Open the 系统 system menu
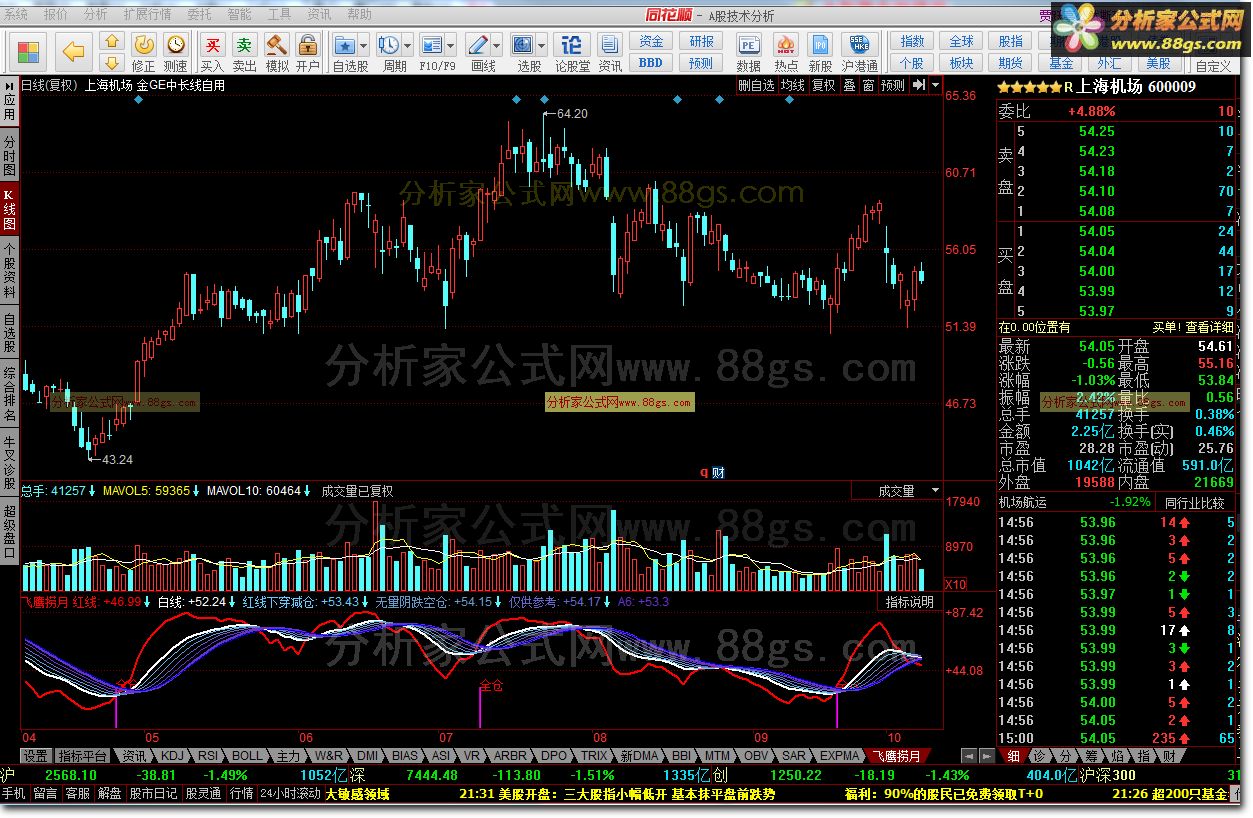Screen dimensions: 1253x818 point(15,15)
